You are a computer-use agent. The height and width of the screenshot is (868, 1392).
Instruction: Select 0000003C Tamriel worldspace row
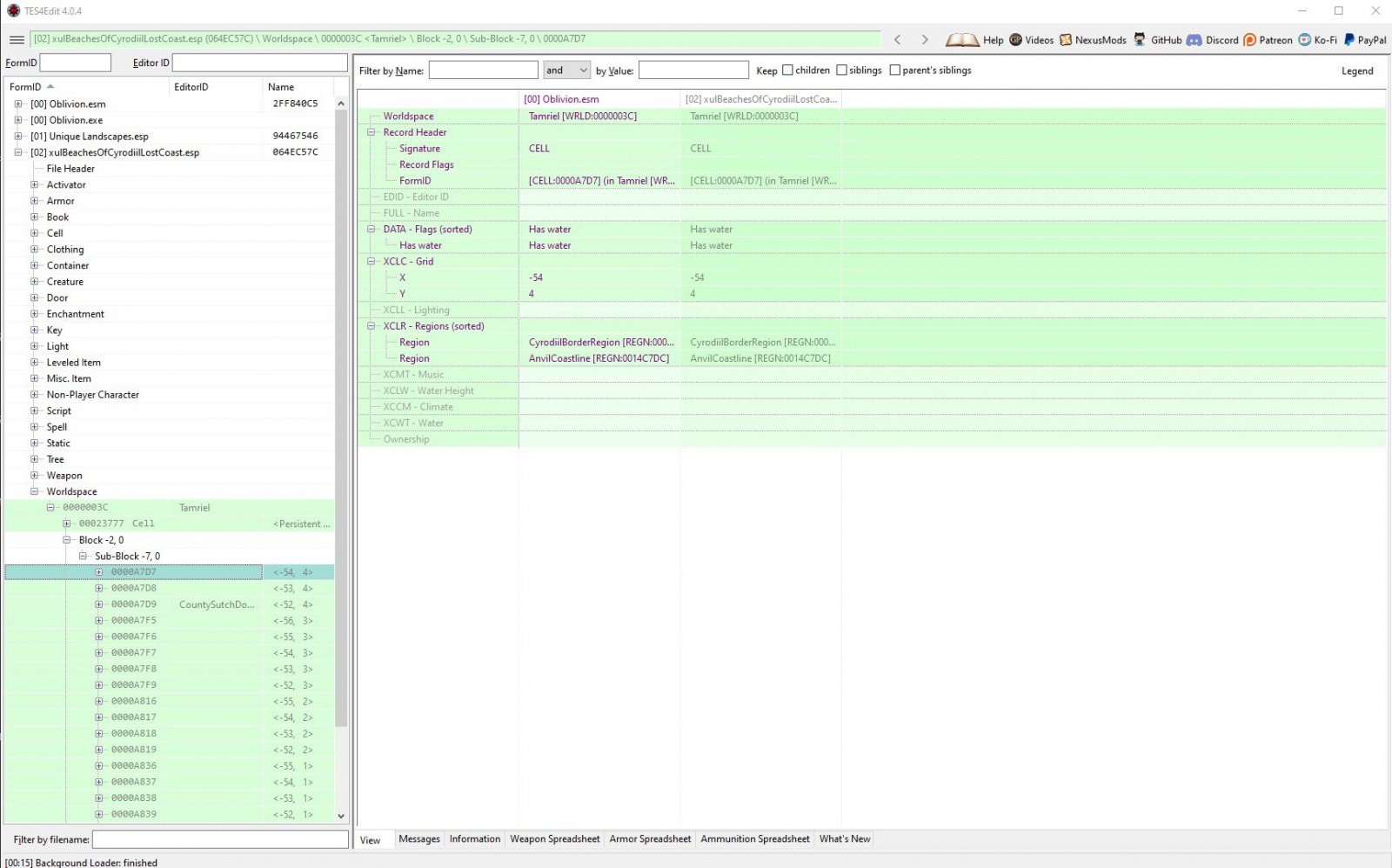[169, 508]
